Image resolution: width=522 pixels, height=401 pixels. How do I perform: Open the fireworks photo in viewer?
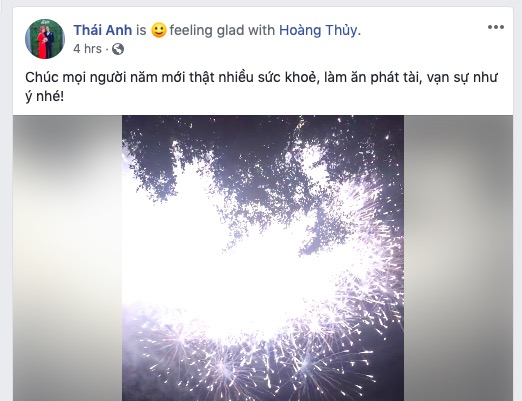[263, 258]
